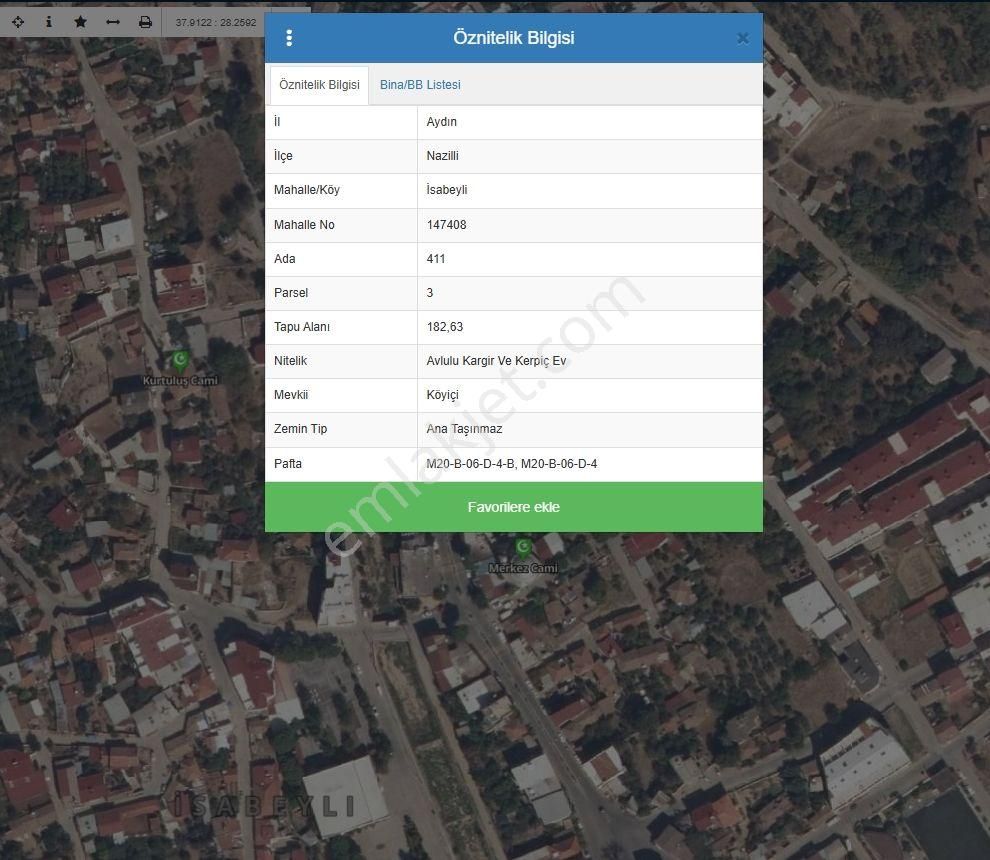Select Mahalle No value 147408
Viewport: 990px width, 860px height.
[446, 225]
